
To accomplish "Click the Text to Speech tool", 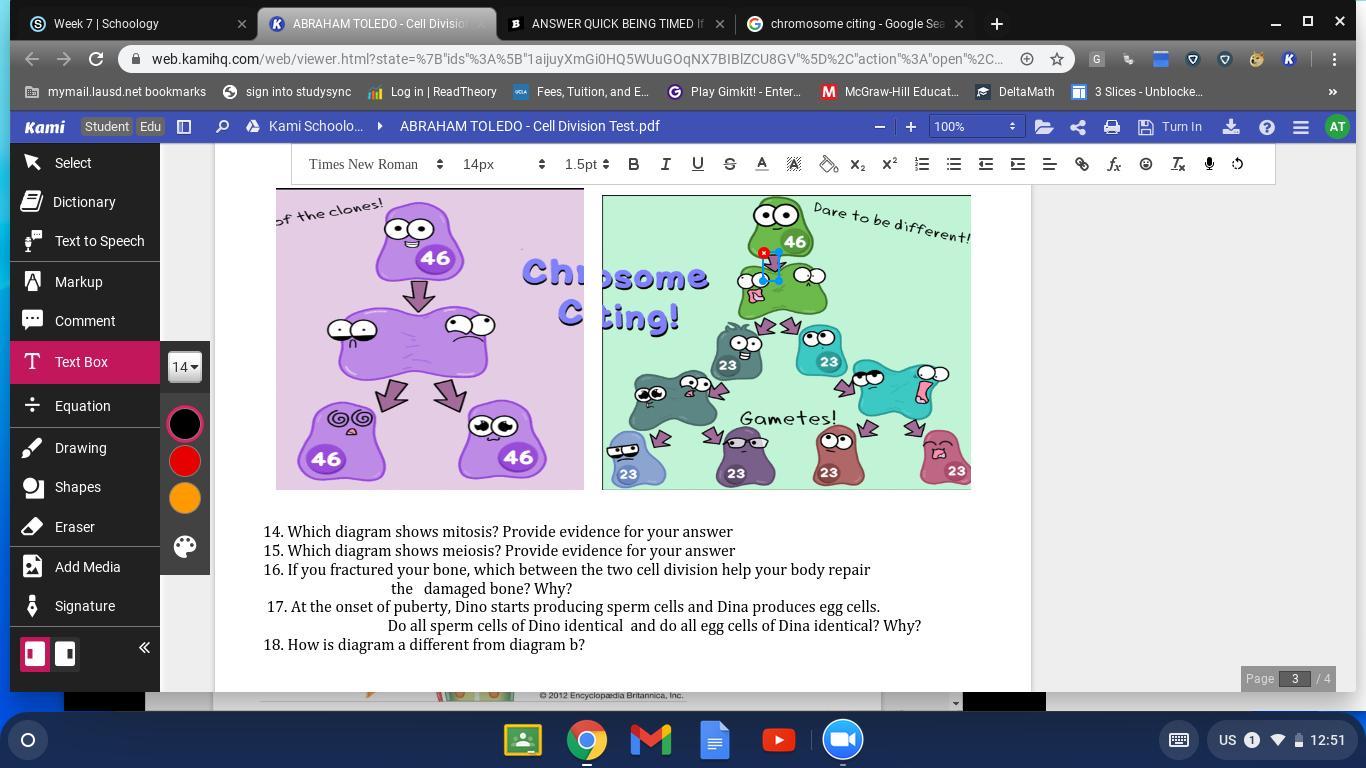I will click(x=98, y=241).
